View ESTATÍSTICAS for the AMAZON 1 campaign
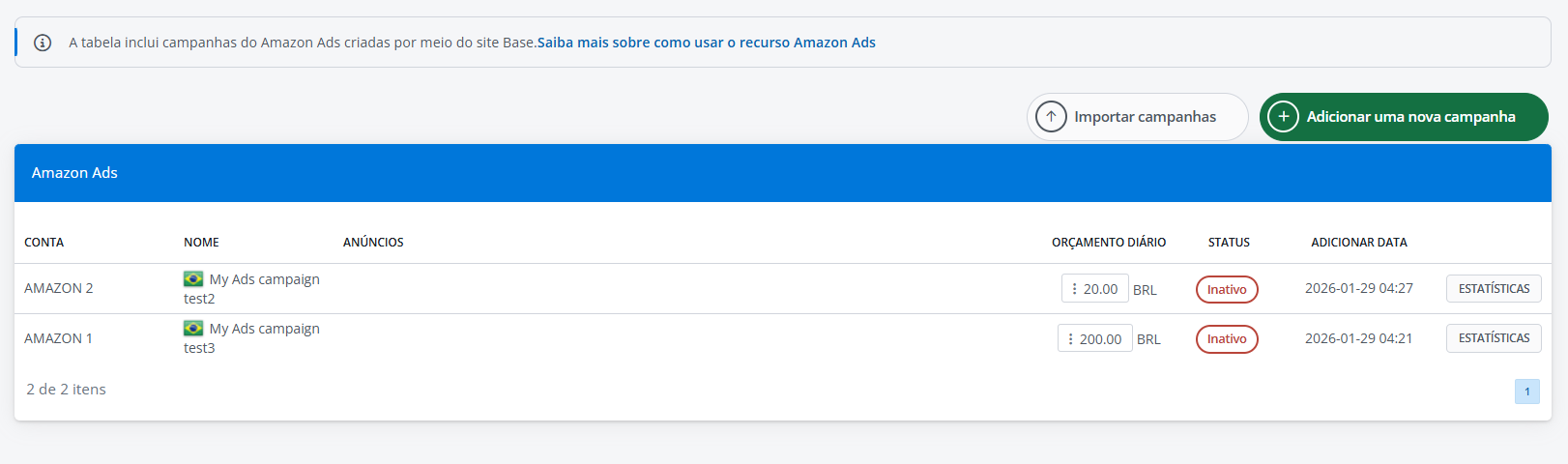 [1494, 338]
